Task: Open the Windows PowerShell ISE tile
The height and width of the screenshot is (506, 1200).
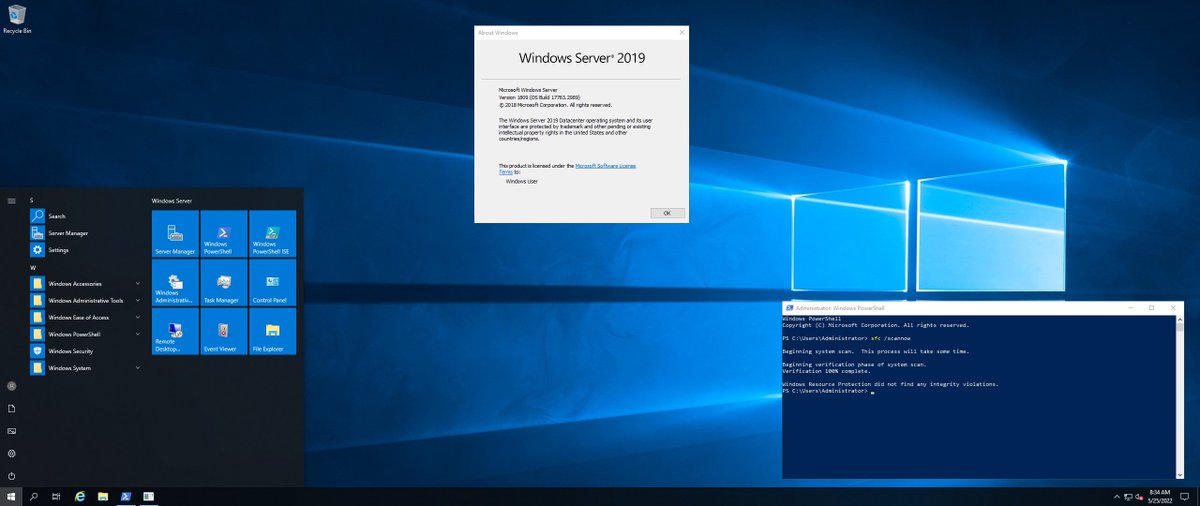Action: 273,234
